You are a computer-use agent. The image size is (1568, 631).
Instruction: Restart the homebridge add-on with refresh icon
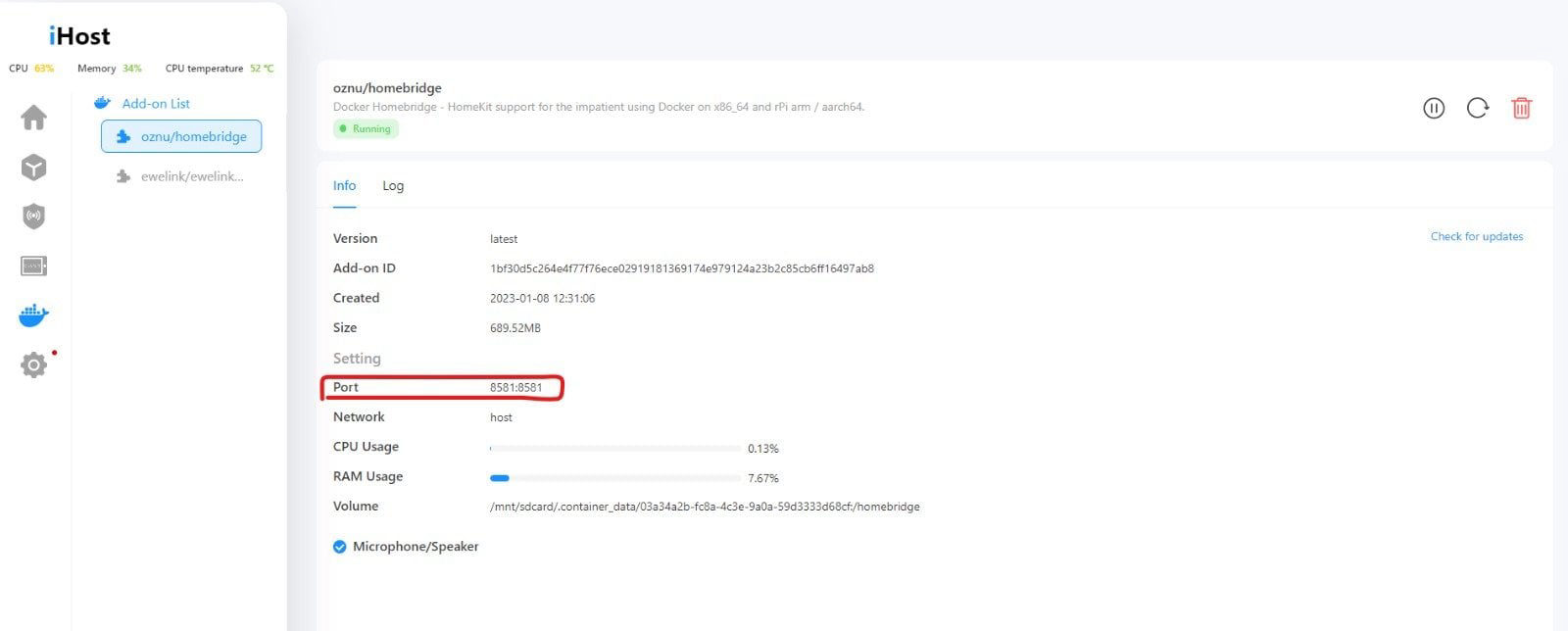coord(1478,108)
